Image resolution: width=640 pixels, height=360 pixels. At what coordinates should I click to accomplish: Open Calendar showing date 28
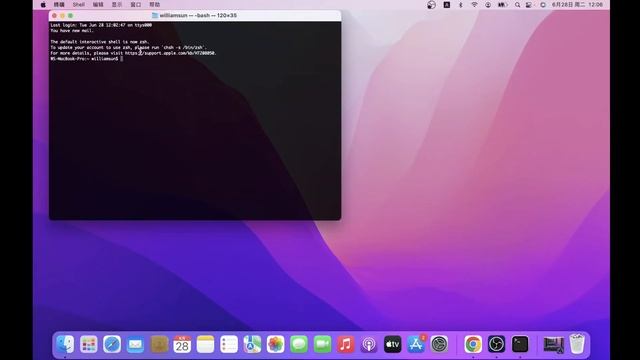point(182,344)
